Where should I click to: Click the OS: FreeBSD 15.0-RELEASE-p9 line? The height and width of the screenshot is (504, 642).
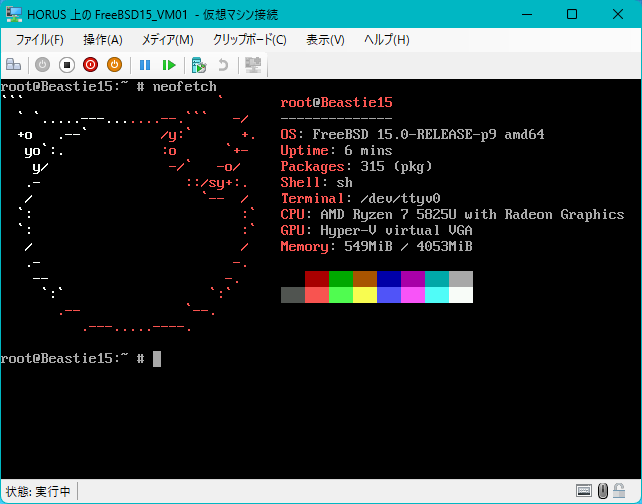[x=412, y=135]
